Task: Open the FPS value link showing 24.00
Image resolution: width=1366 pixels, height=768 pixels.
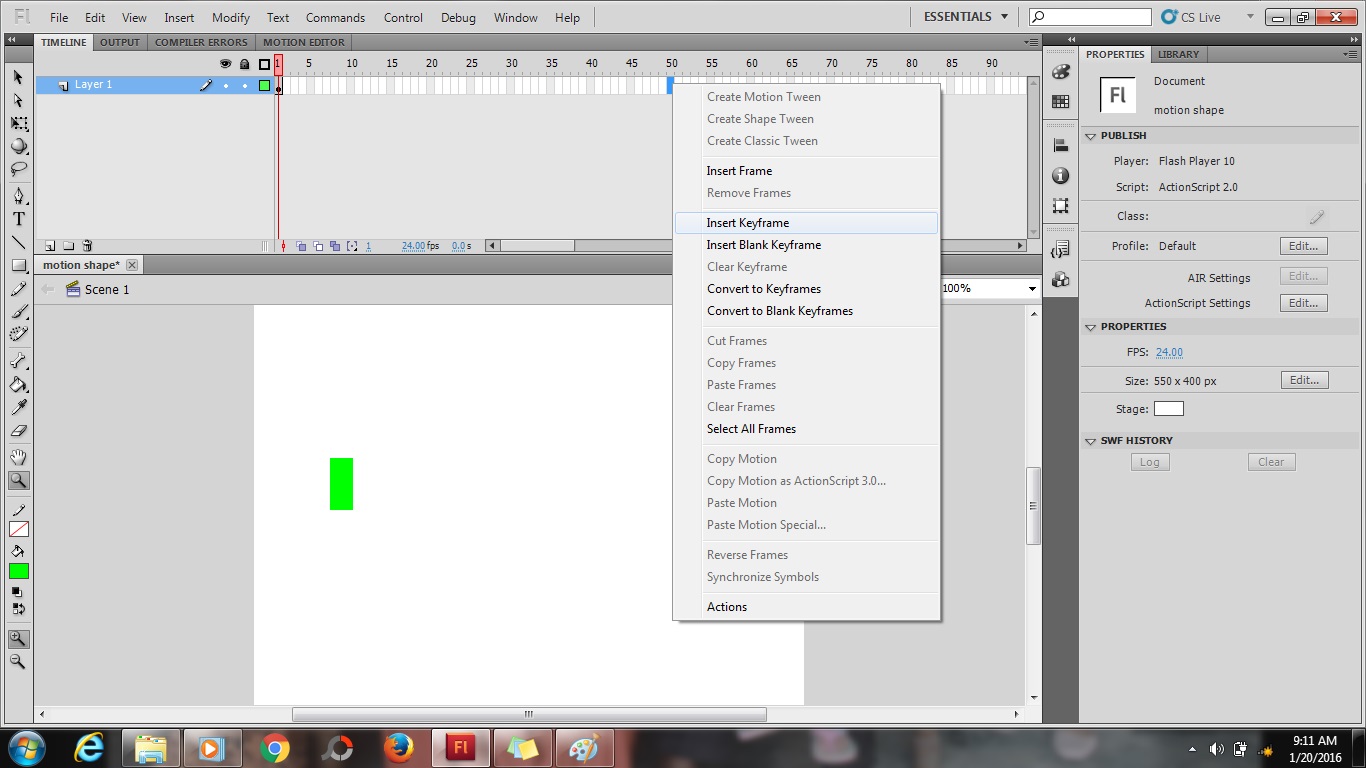Action: [x=1169, y=352]
